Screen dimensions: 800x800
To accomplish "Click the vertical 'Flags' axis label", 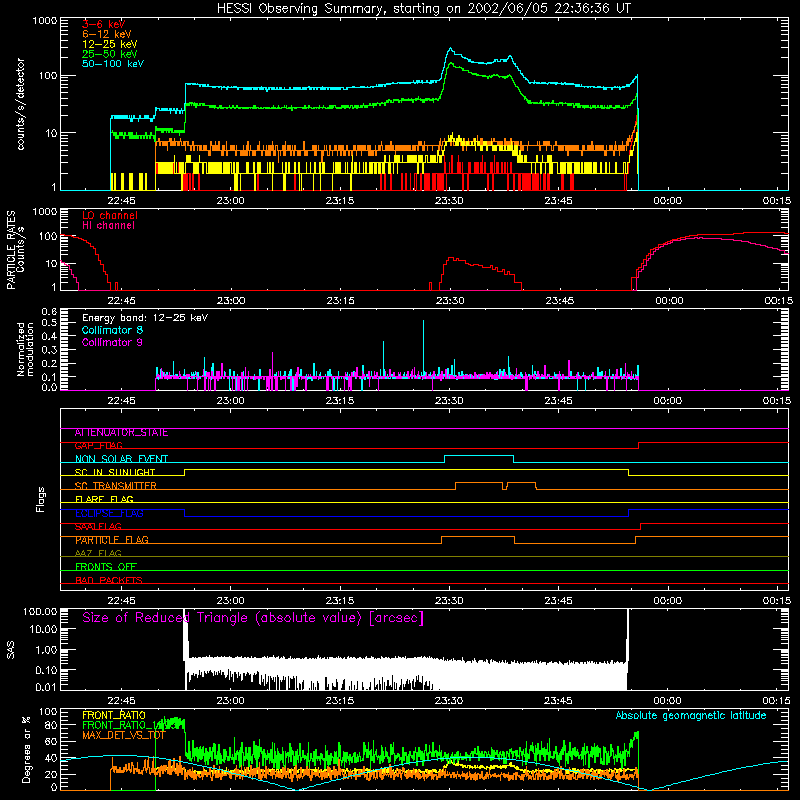I will (x=41, y=499).
